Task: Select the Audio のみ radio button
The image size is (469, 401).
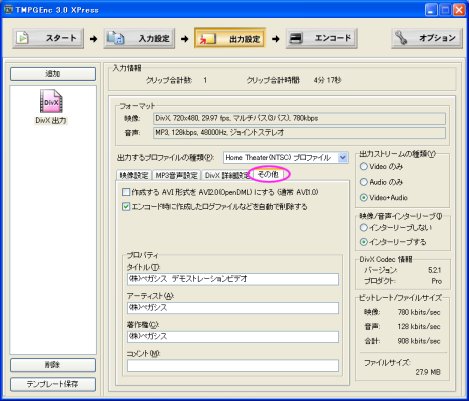Action: [x=364, y=182]
